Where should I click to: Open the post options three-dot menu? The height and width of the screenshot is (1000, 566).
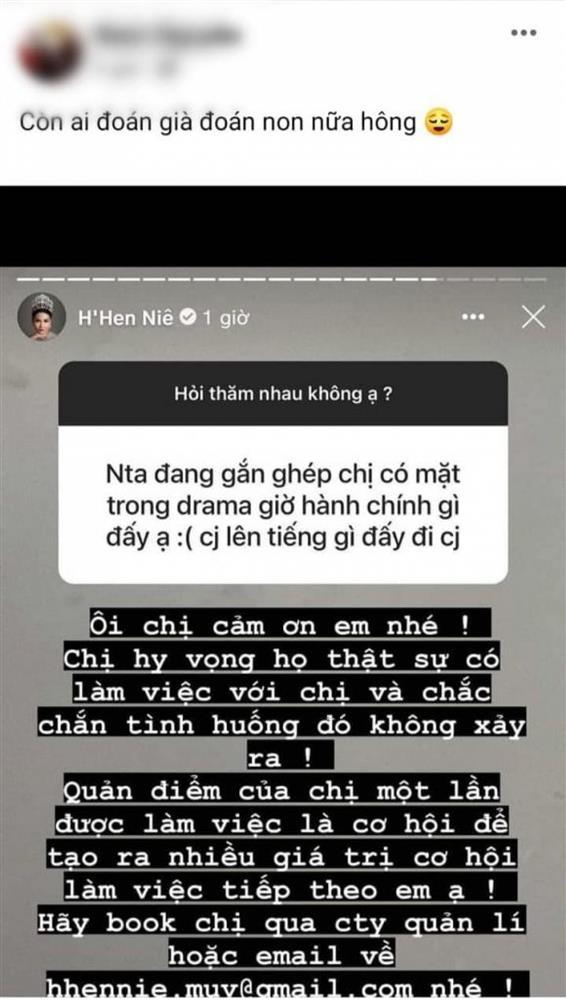coord(523,33)
